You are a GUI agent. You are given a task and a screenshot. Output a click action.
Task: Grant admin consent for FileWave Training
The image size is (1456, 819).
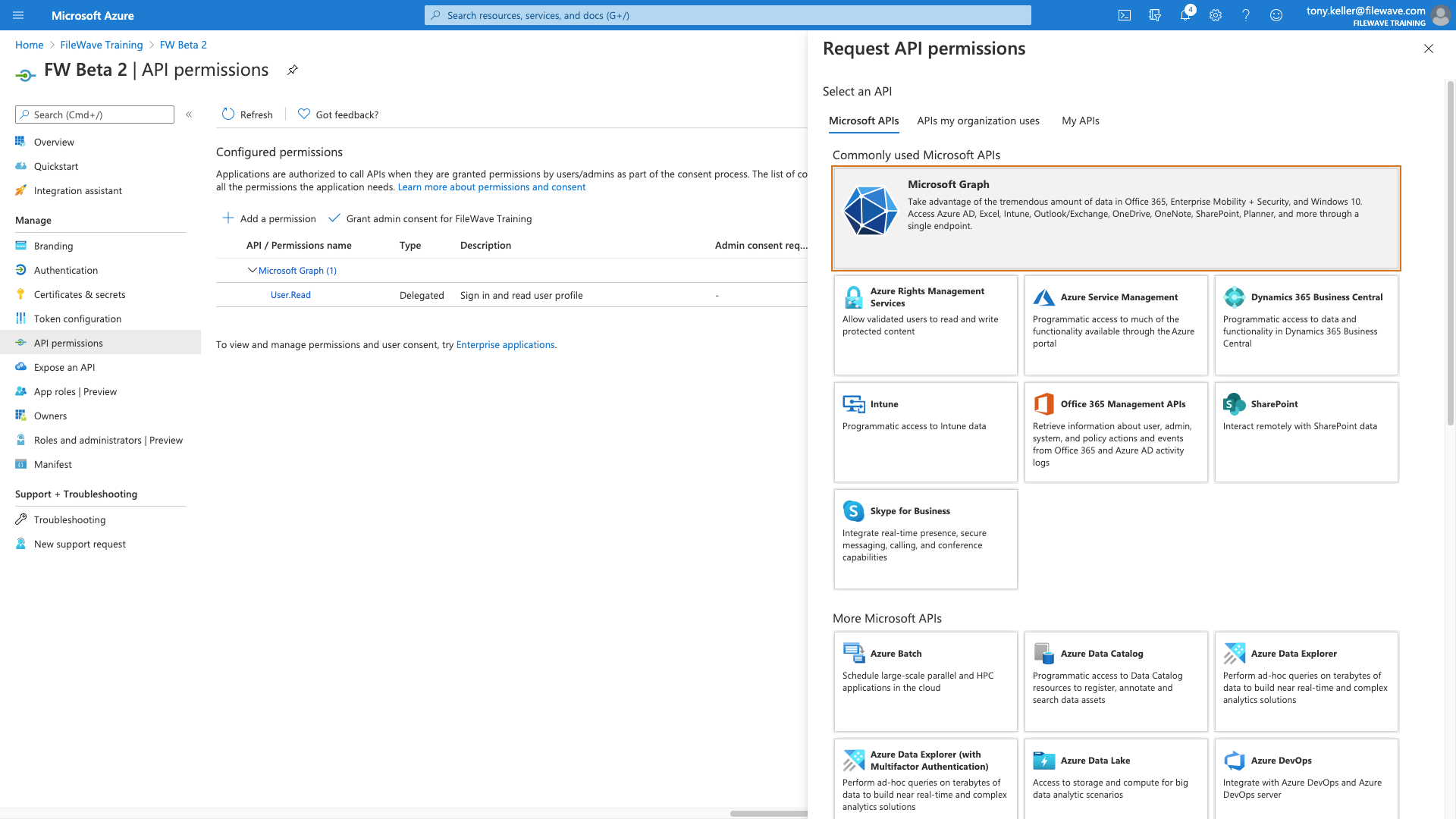click(x=430, y=218)
